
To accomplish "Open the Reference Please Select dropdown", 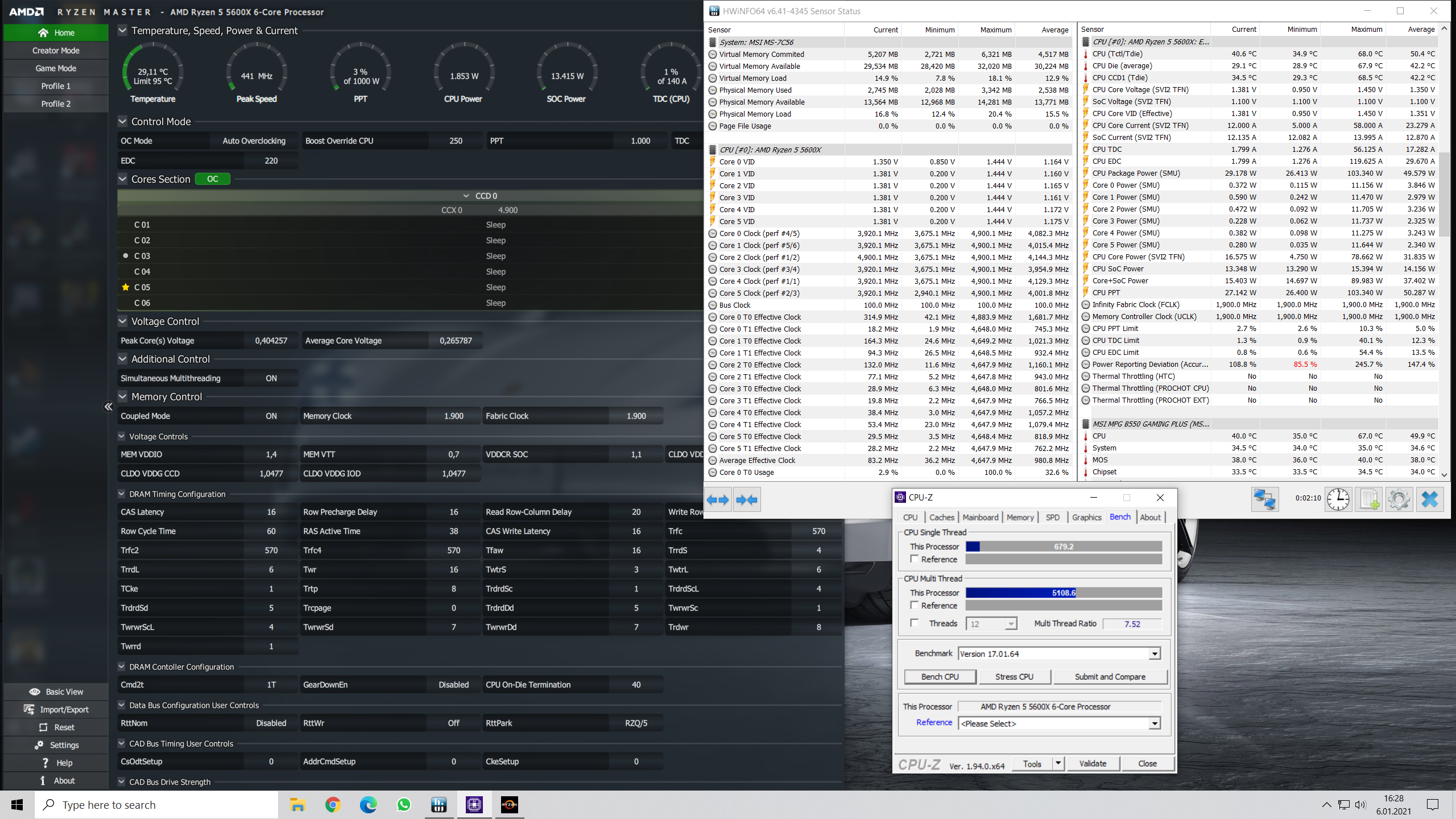I will (x=1155, y=723).
